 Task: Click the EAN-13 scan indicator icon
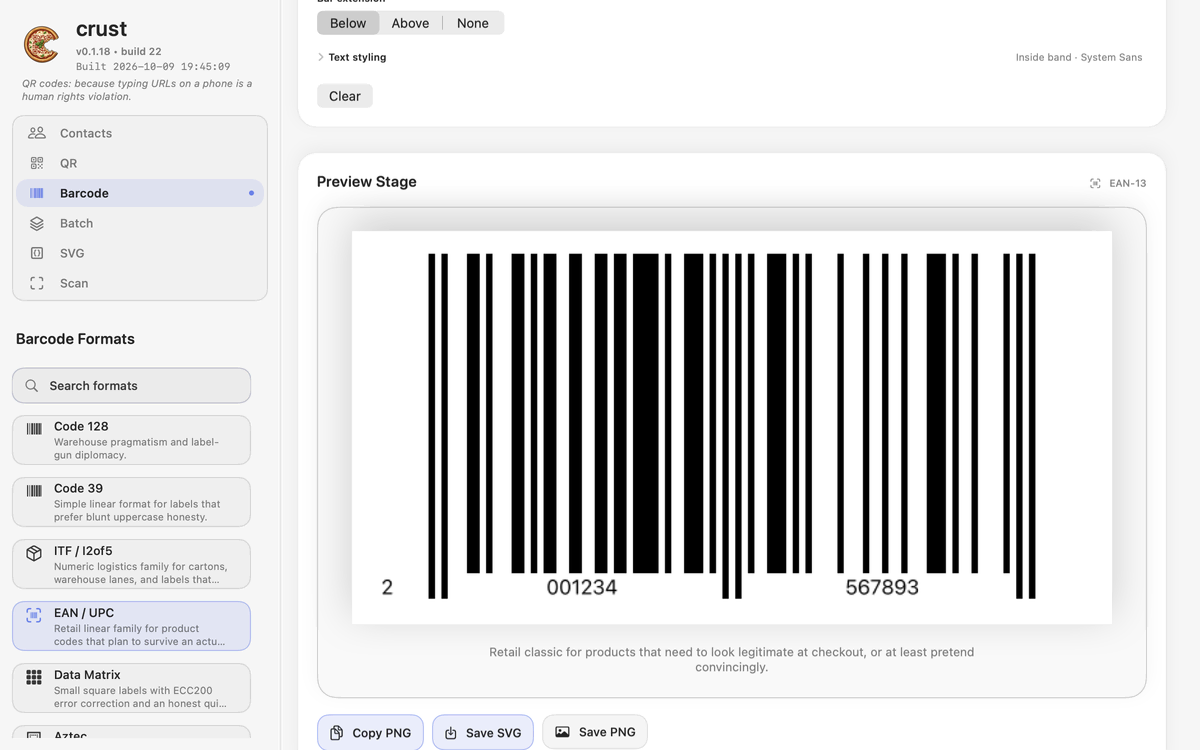1095,183
